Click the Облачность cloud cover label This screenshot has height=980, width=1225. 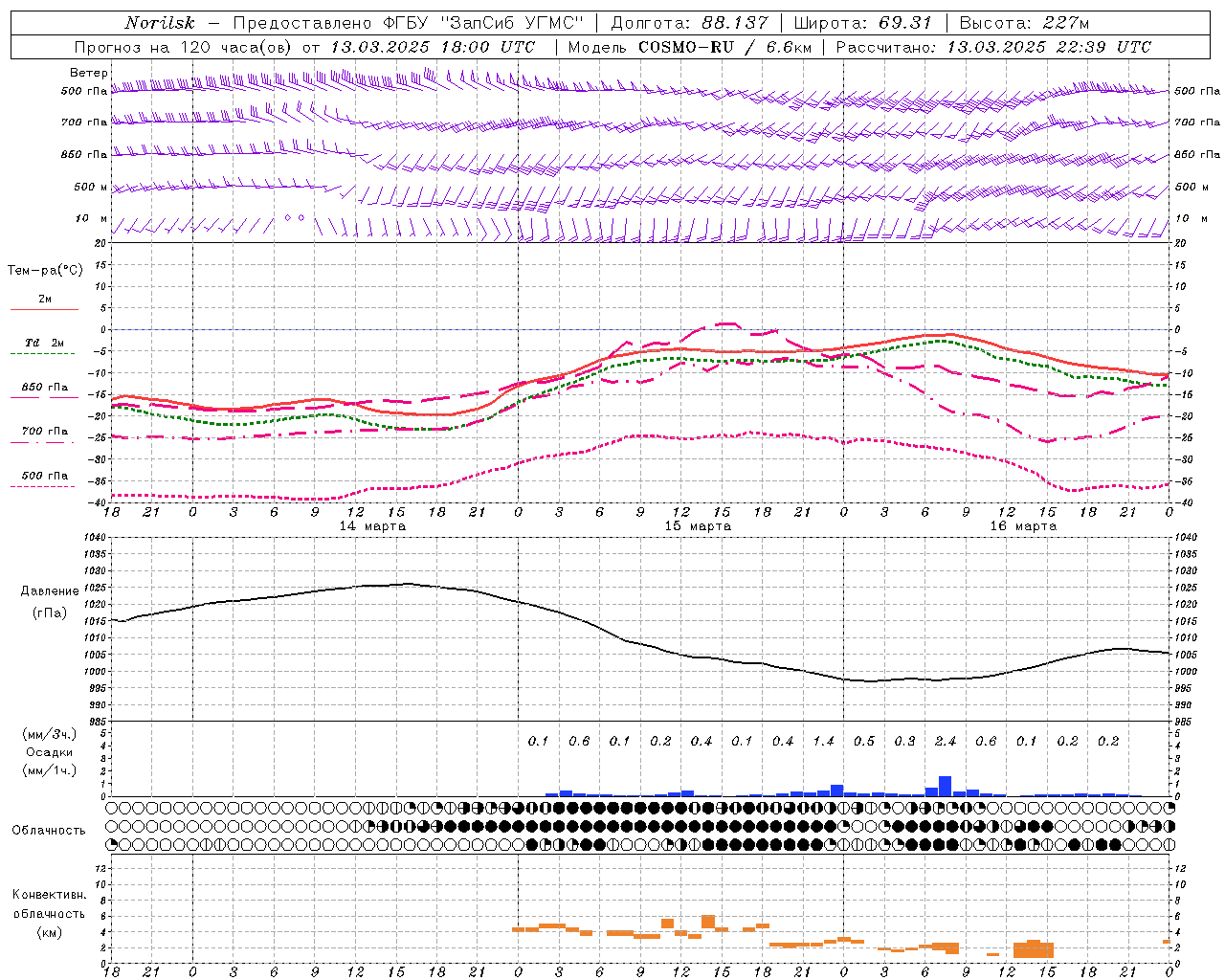coord(49,831)
